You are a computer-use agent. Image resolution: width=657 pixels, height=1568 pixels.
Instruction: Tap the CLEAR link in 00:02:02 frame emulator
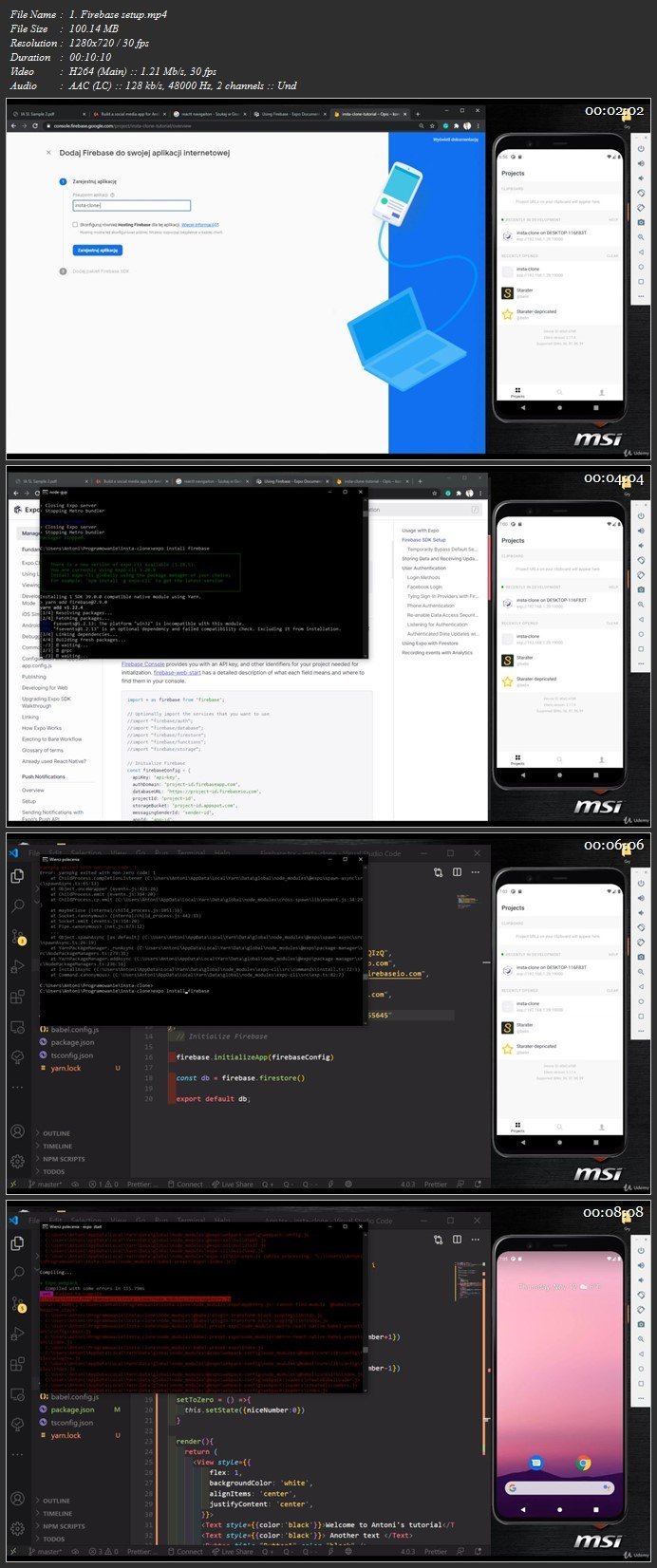[x=612, y=255]
